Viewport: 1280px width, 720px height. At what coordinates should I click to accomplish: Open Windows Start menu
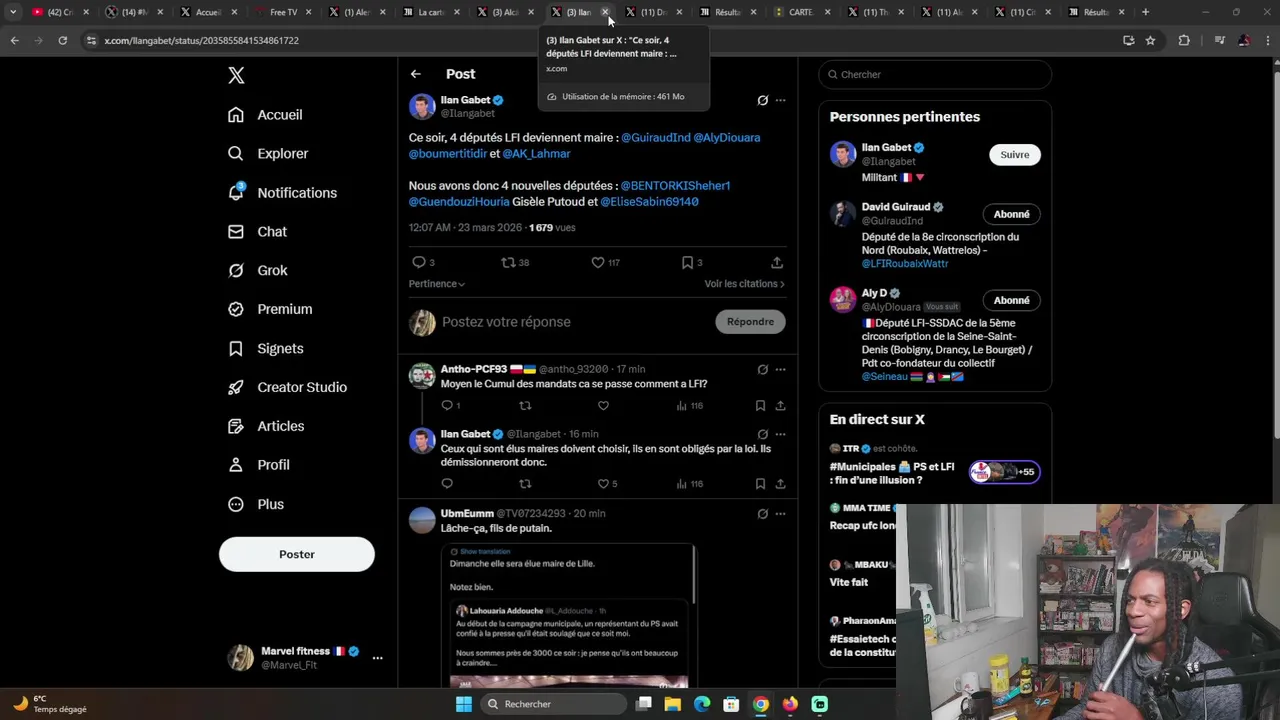[x=464, y=704]
